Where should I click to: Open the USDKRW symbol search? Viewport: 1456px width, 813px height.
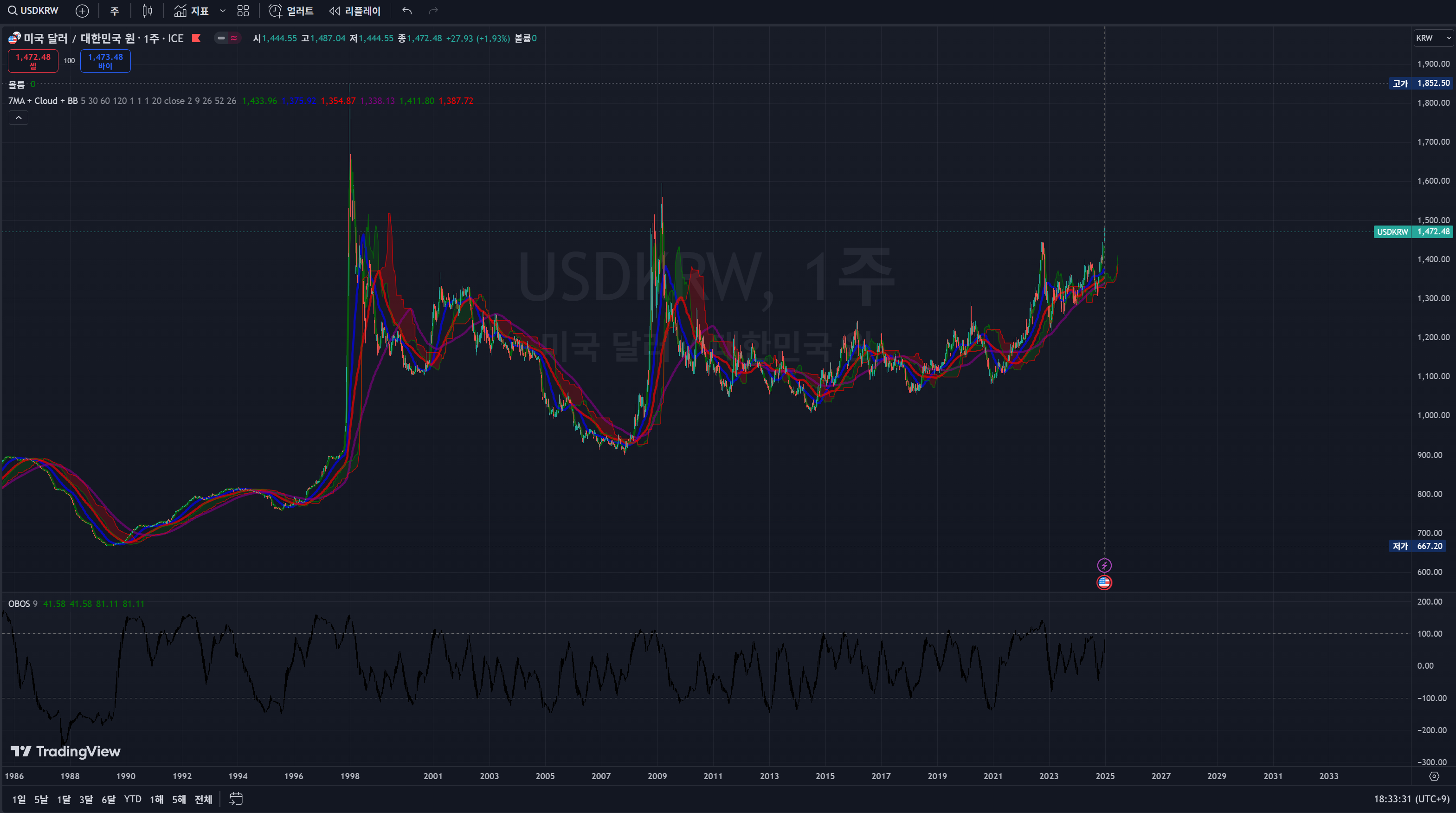point(33,11)
